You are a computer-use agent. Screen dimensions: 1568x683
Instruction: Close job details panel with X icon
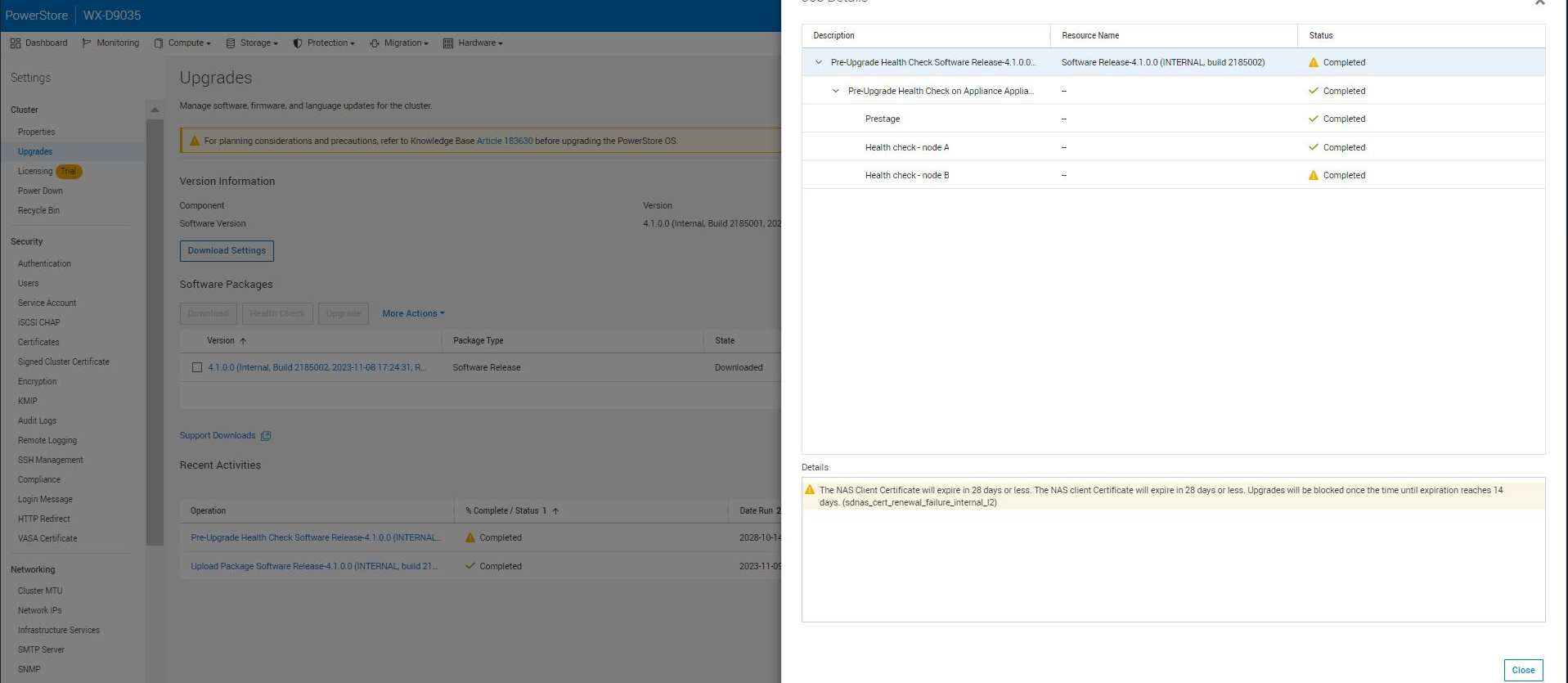pyautogui.click(x=1540, y=2)
